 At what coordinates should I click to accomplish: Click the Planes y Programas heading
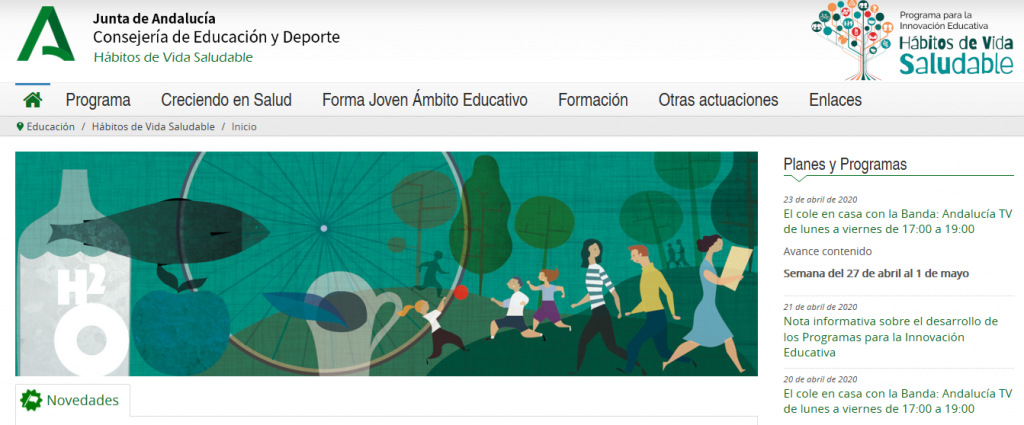tap(845, 165)
